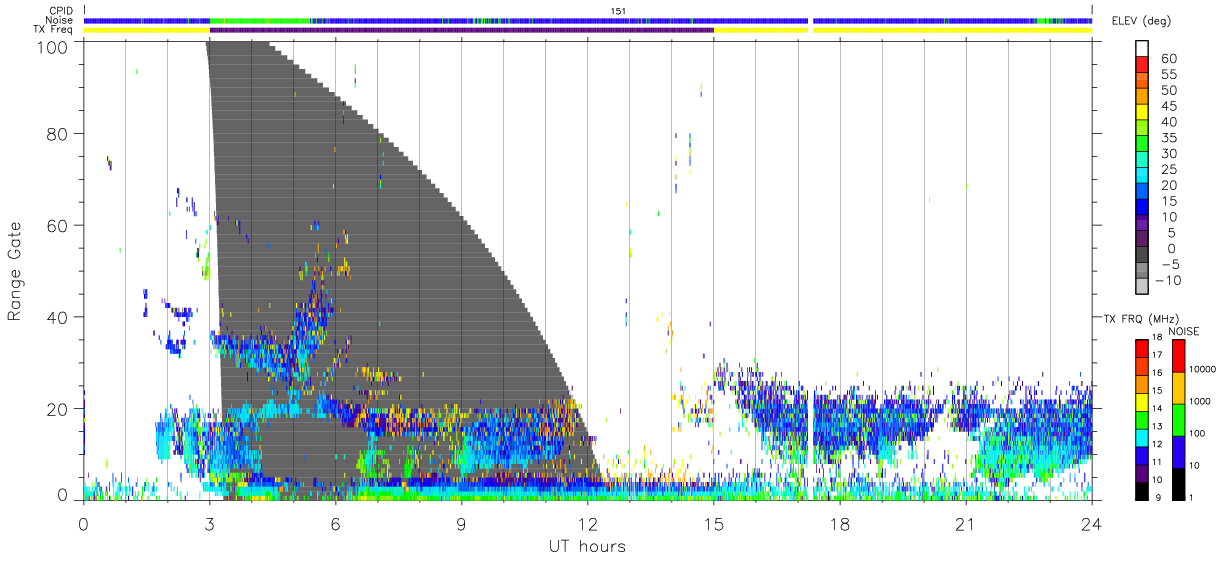
Task: Click tick label 80 on Range Gate axis
Action: click(x=58, y=134)
